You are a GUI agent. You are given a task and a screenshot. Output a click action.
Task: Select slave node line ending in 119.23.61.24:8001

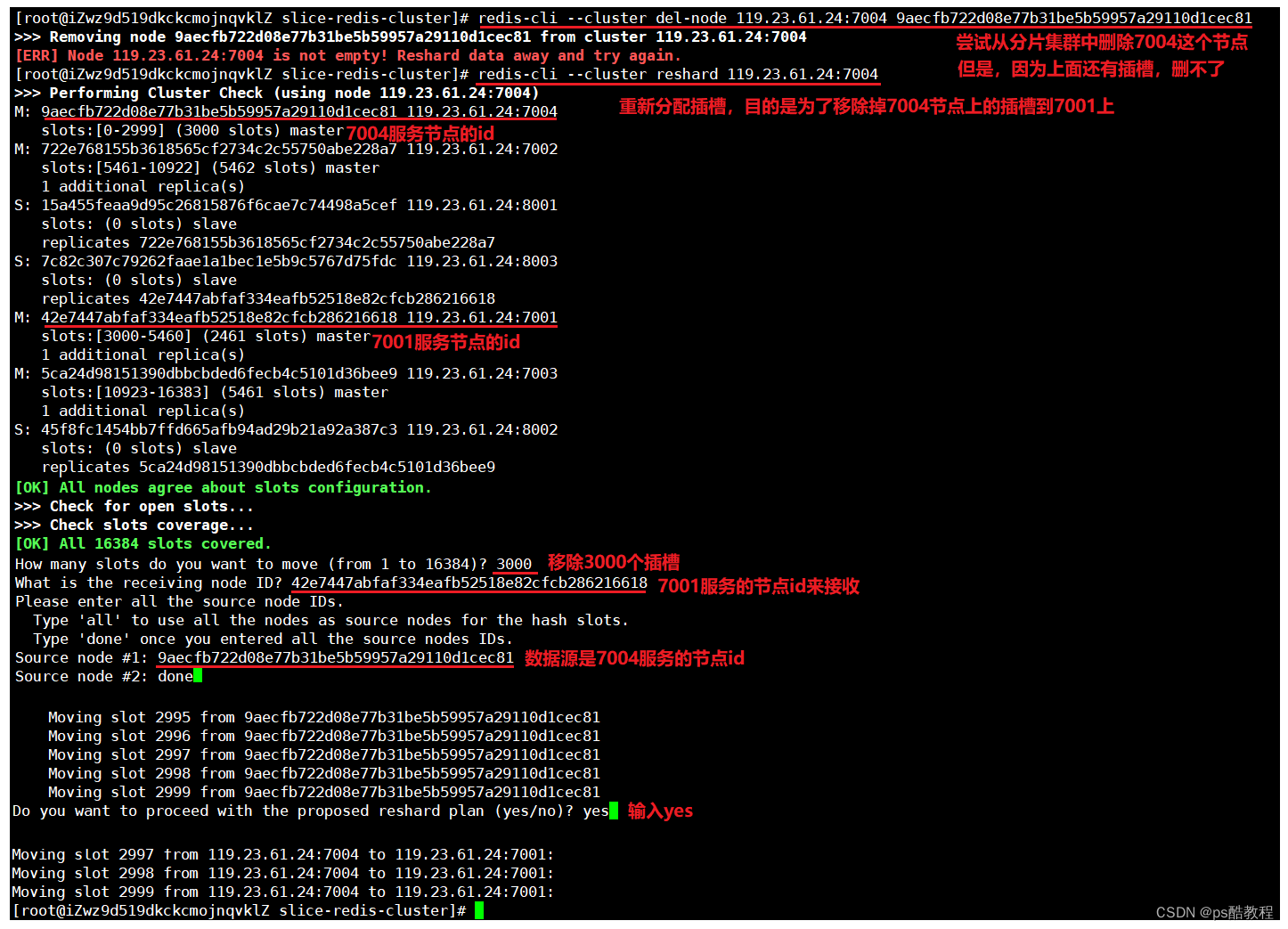coord(286,205)
